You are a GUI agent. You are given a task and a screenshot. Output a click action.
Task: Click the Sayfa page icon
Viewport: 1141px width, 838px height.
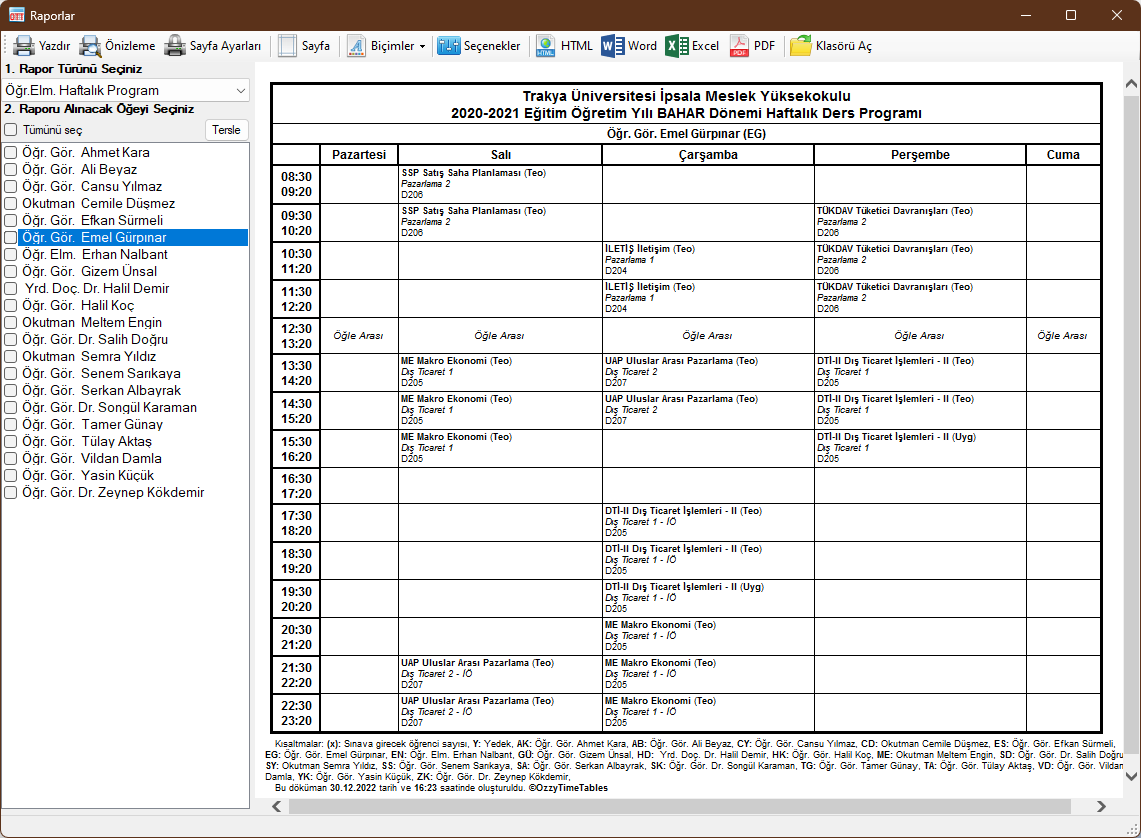coord(289,46)
